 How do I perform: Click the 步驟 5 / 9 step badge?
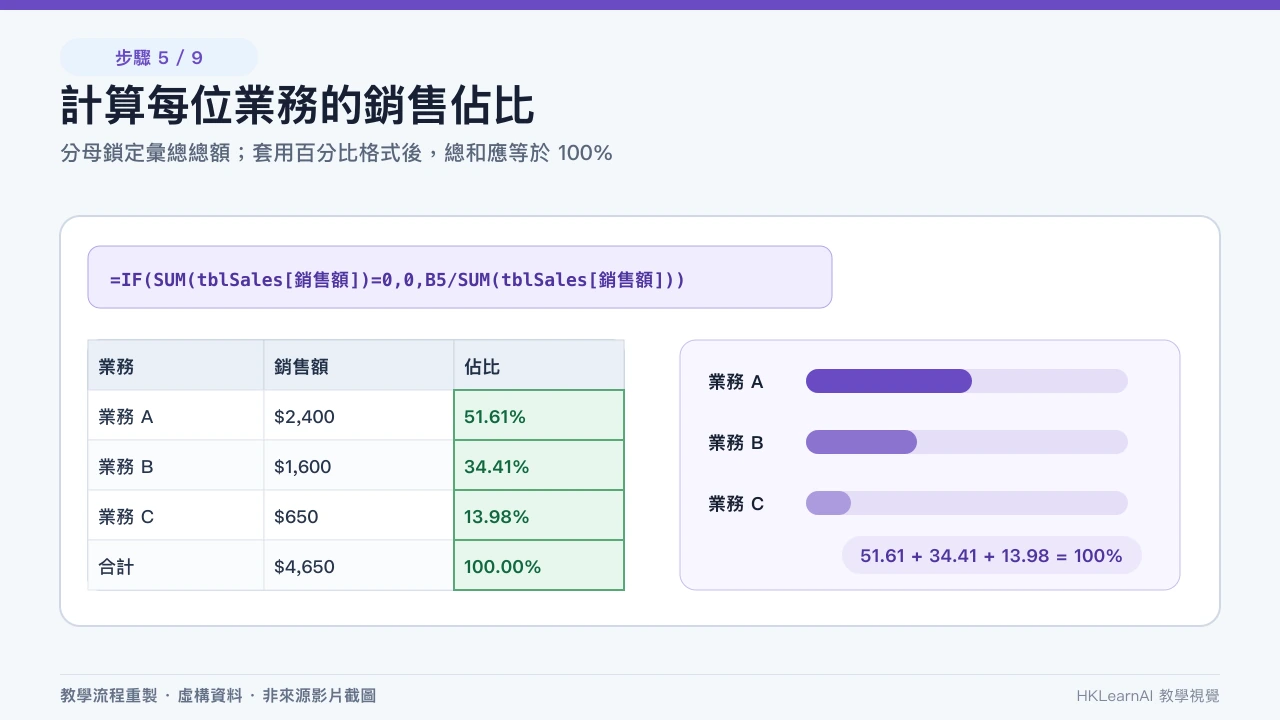[x=159, y=57]
